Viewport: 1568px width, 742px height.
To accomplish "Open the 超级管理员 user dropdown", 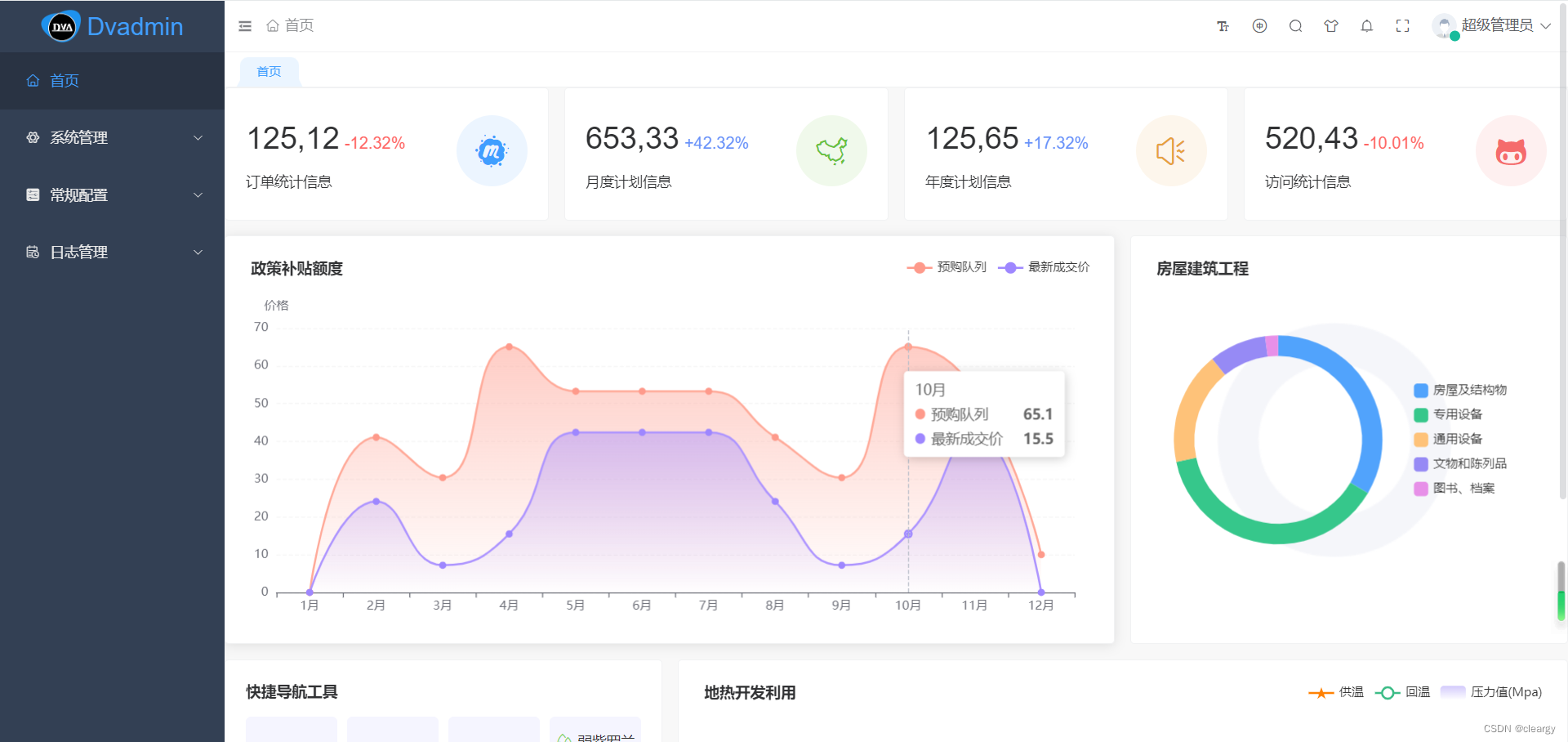I will point(1499,25).
